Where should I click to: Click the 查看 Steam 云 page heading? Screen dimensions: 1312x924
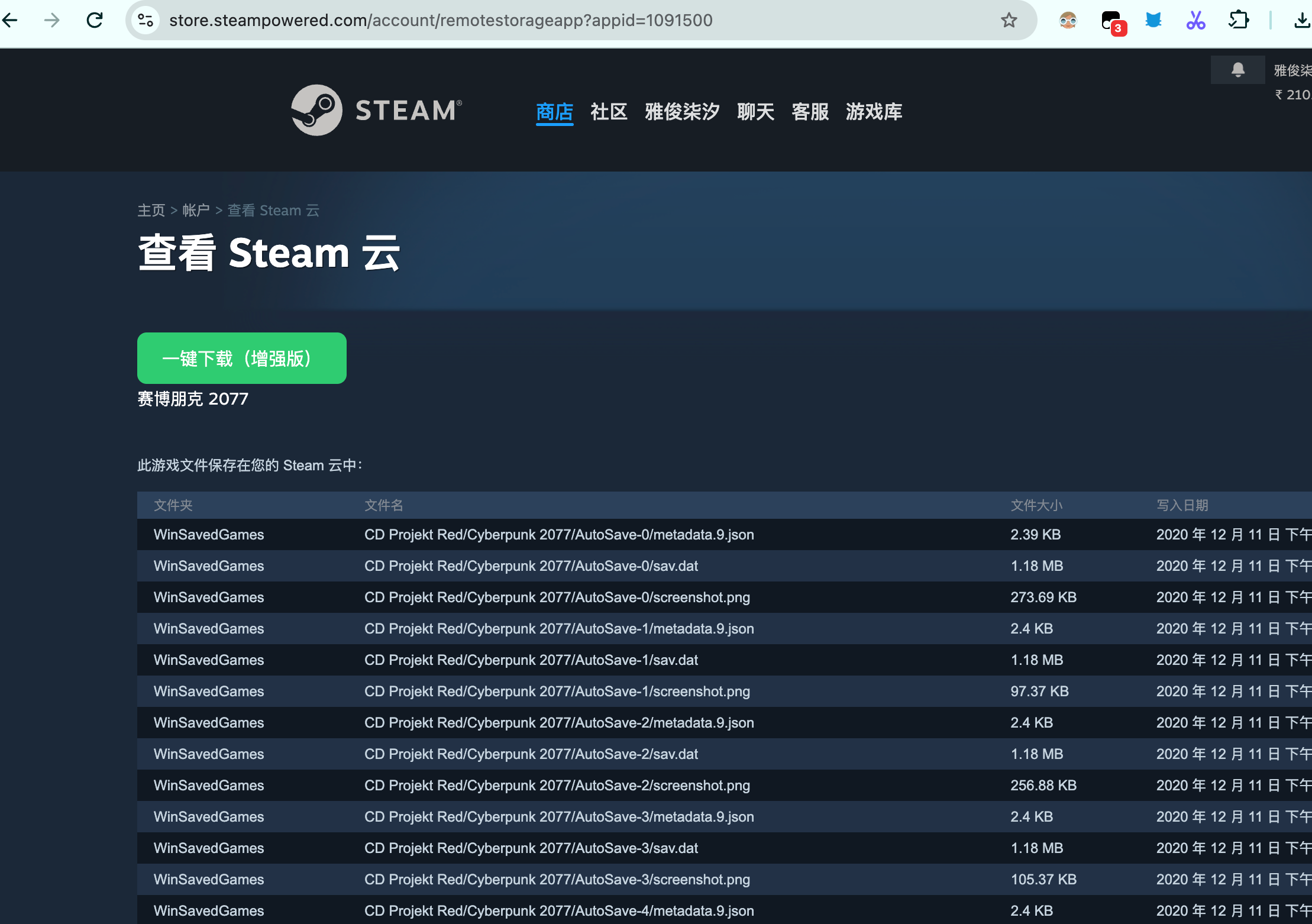[269, 253]
